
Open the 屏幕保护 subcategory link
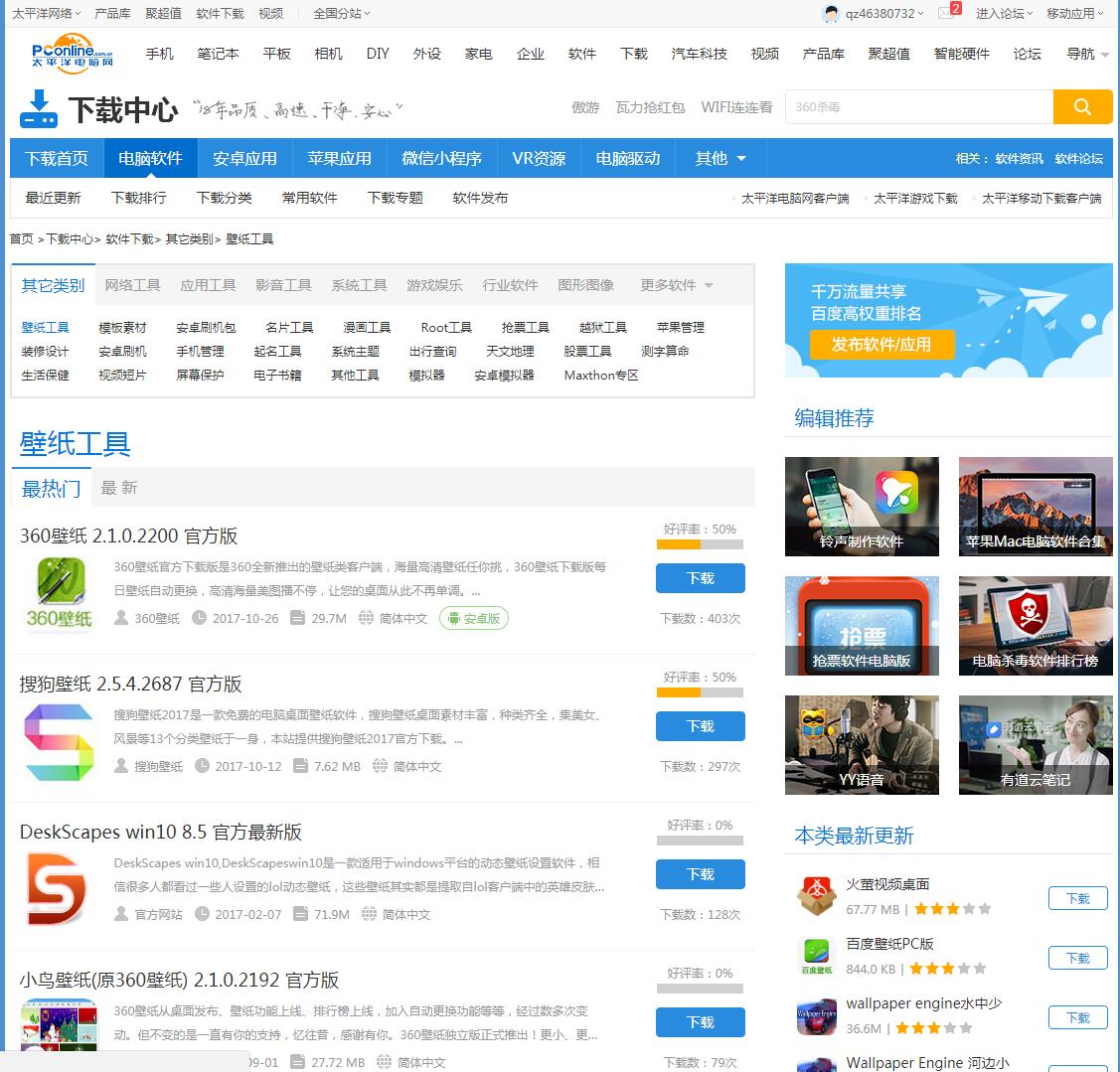(200, 375)
